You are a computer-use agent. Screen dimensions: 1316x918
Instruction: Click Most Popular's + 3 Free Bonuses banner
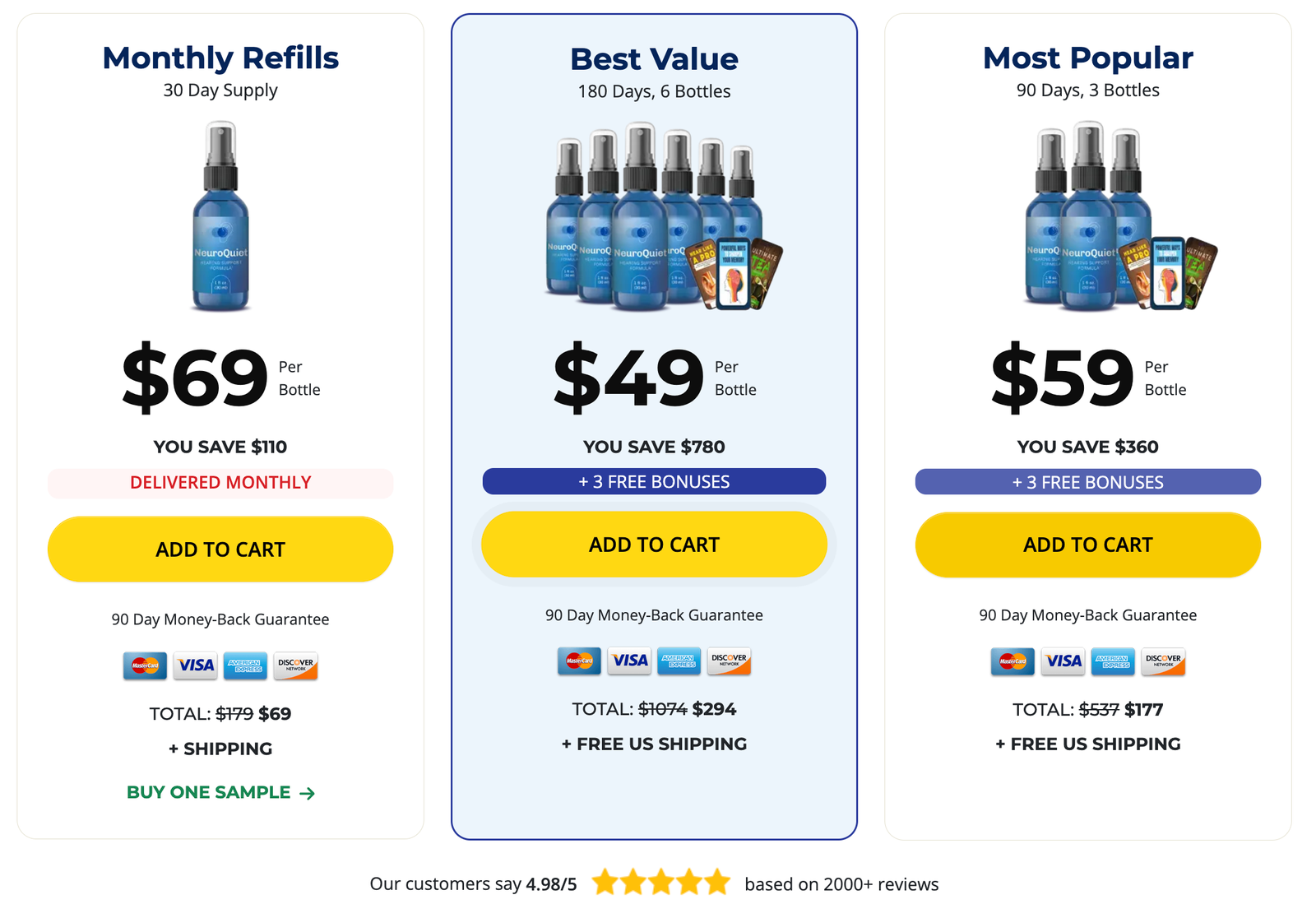point(1087,482)
